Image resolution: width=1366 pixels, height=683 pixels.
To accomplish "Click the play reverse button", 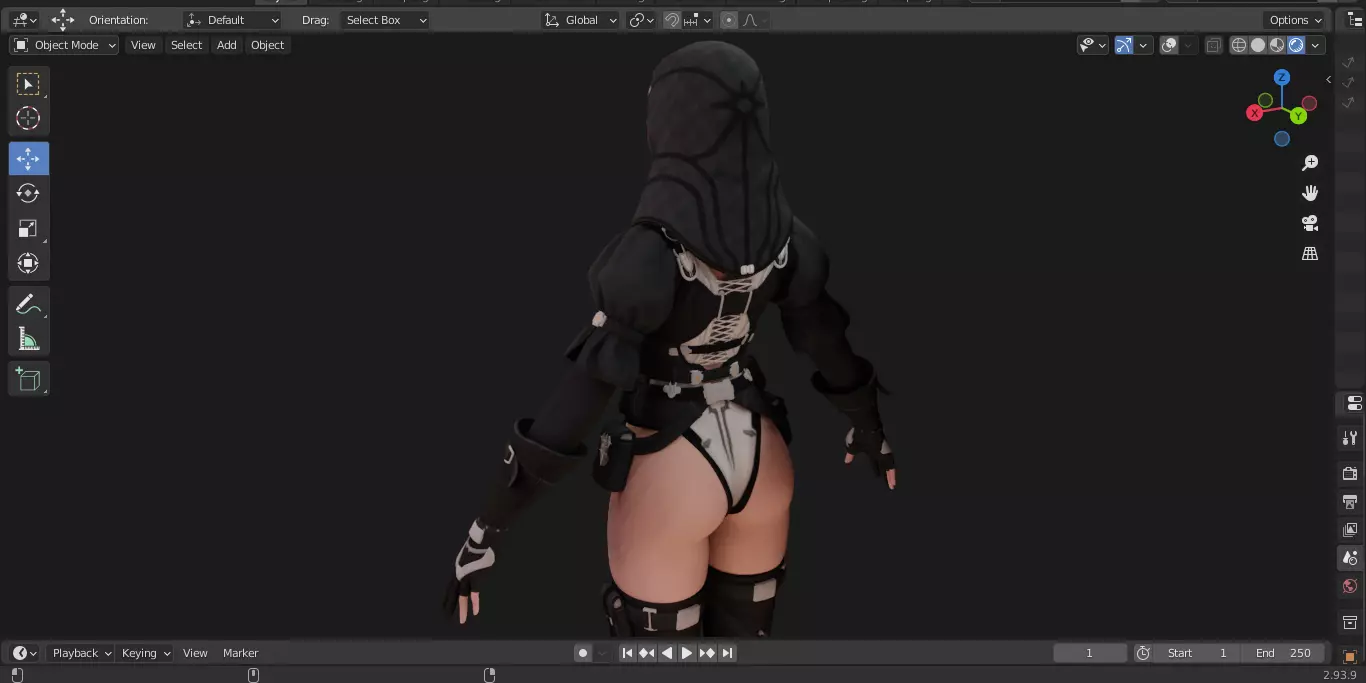I will [667, 653].
